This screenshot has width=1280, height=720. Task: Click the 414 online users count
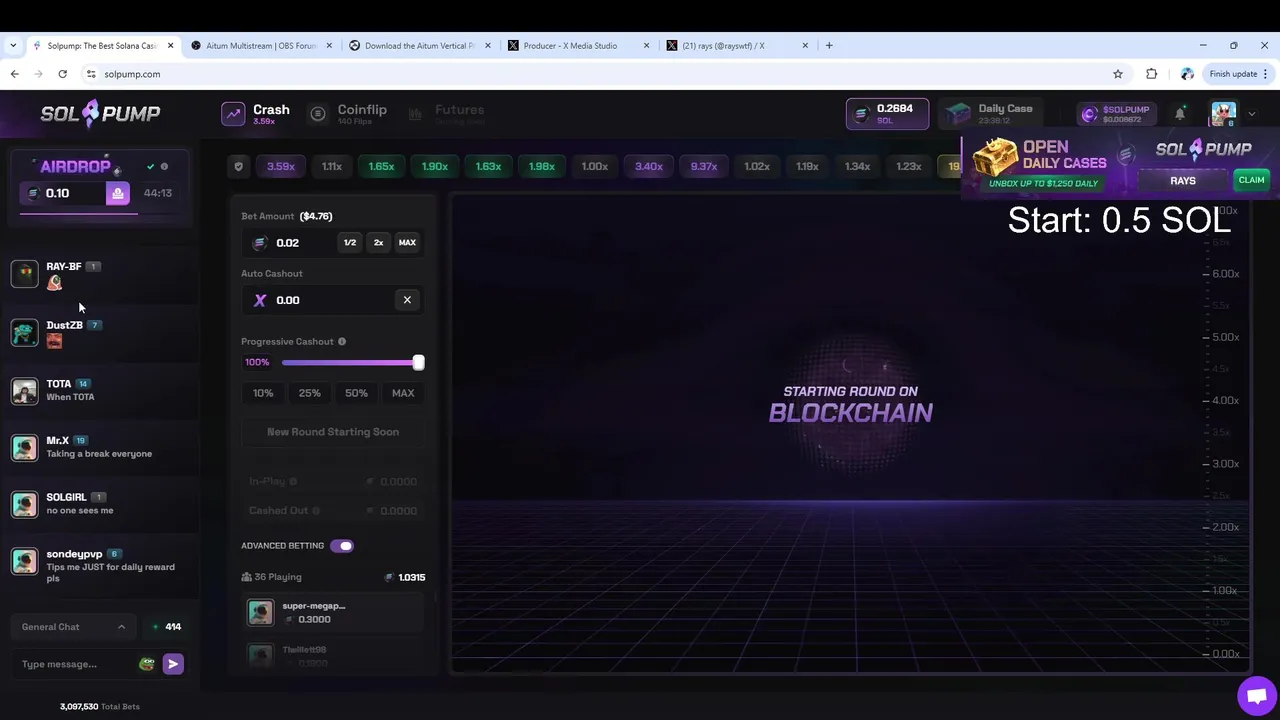[167, 627]
